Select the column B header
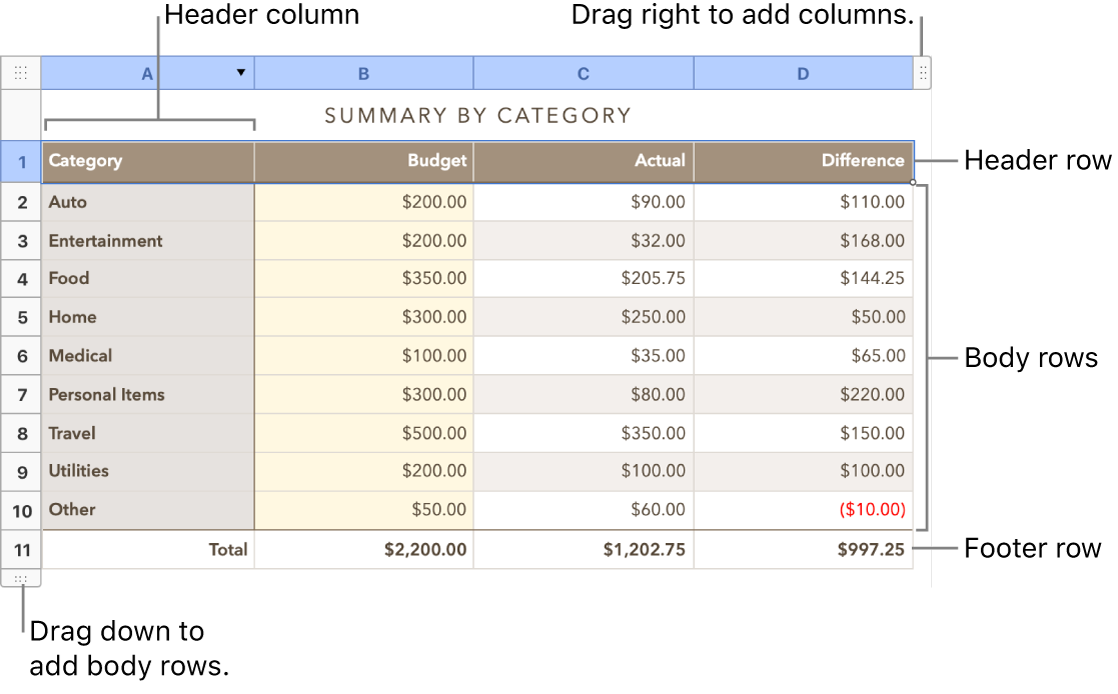1118x694 pixels. [363, 72]
